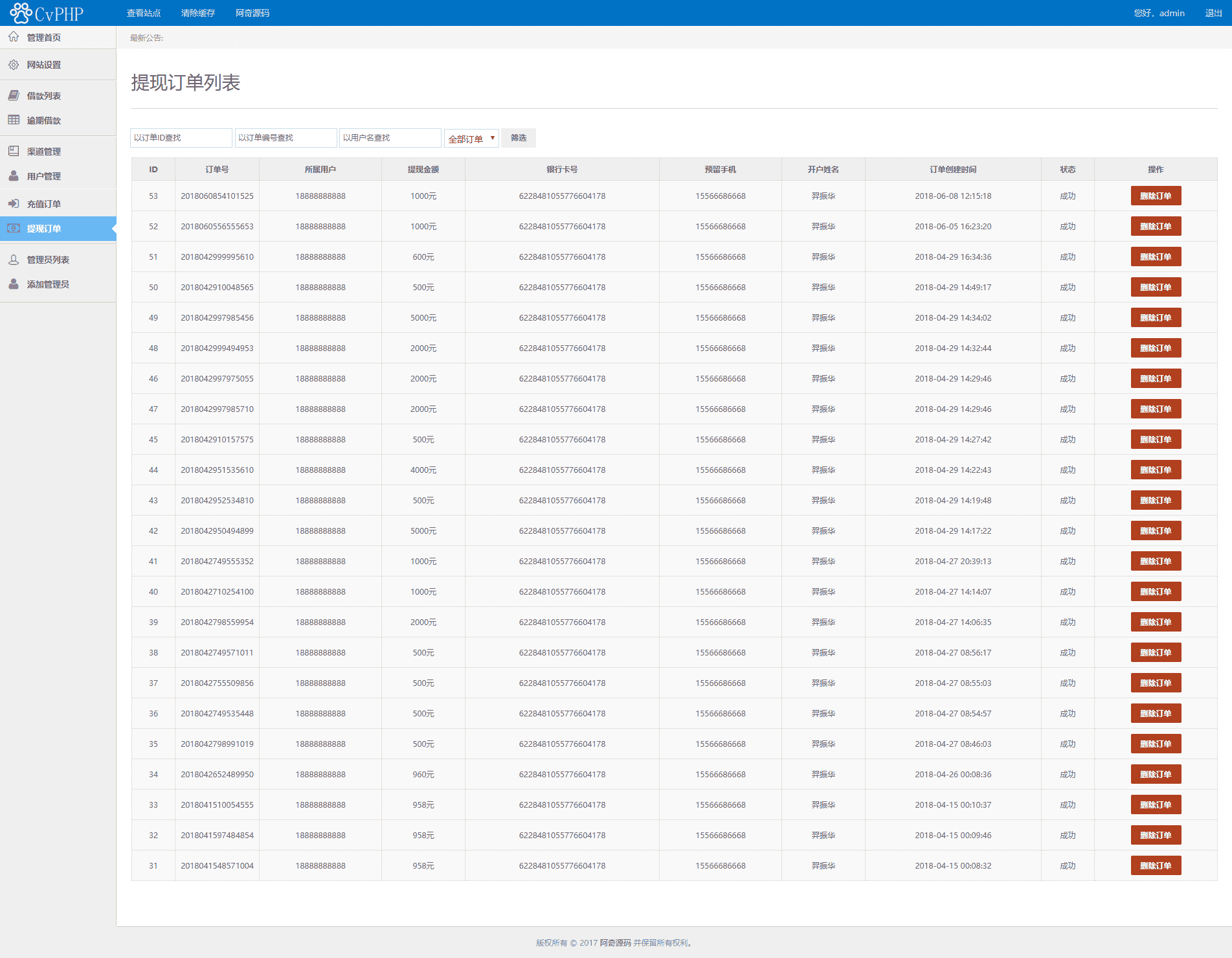
Task: Click the home icon beside 管理首页
Action: point(14,37)
